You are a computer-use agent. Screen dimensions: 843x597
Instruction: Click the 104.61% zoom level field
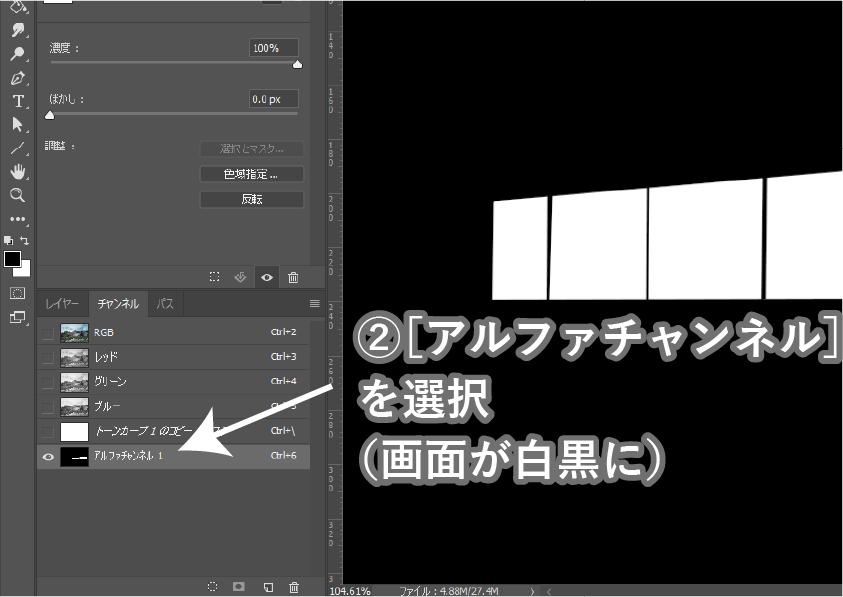point(350,591)
